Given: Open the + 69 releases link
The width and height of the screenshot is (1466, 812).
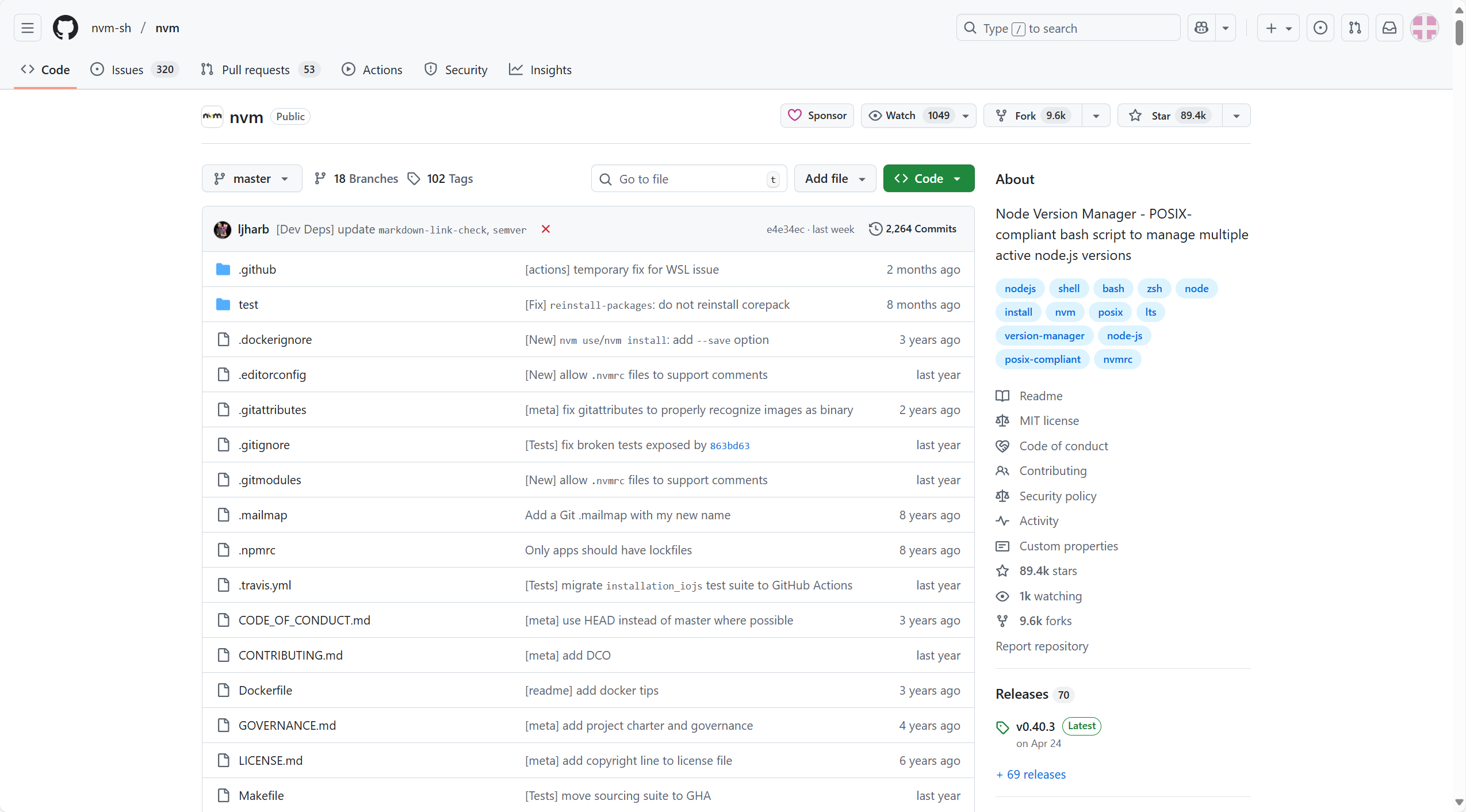Looking at the screenshot, I should [1030, 774].
